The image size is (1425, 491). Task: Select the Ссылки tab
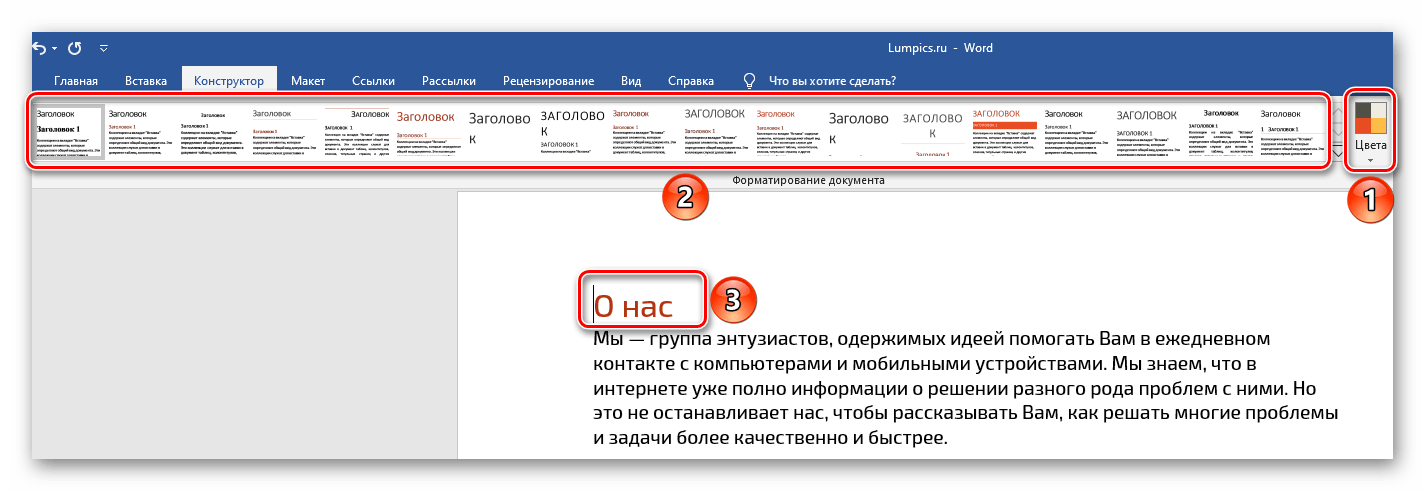point(373,81)
